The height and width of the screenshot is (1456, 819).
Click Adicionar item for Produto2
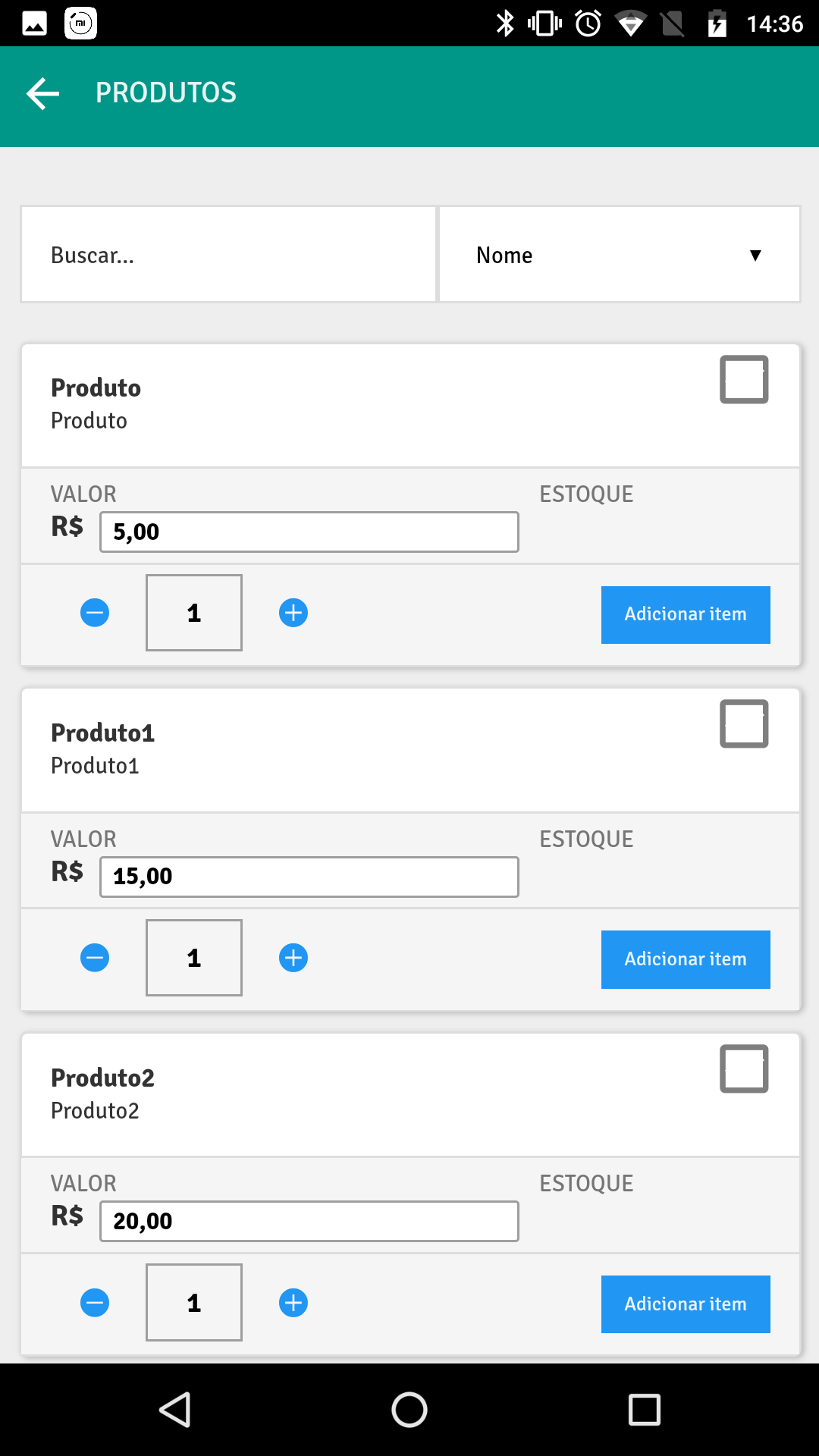click(686, 1304)
